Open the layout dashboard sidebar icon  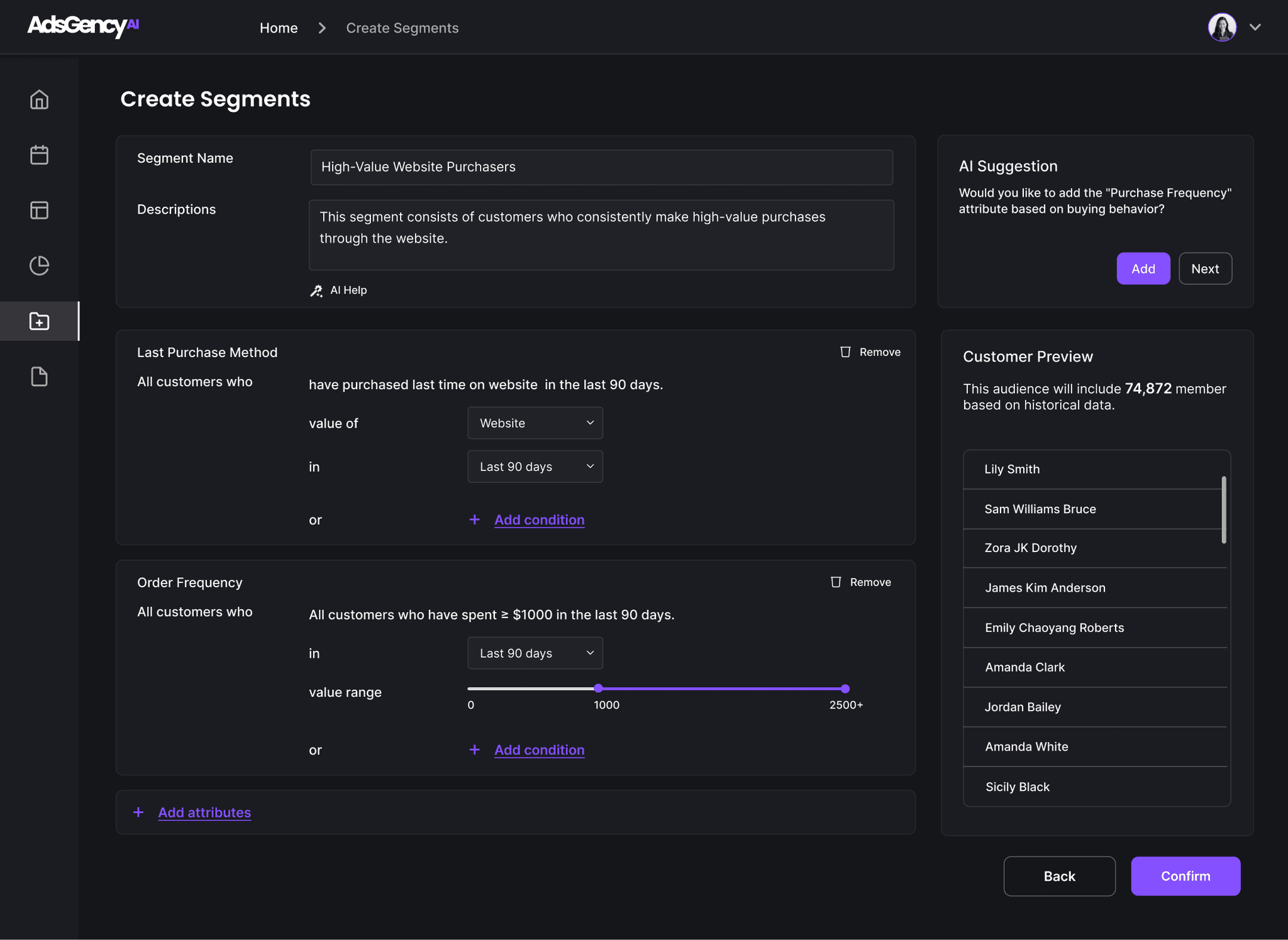pyautogui.click(x=39, y=210)
